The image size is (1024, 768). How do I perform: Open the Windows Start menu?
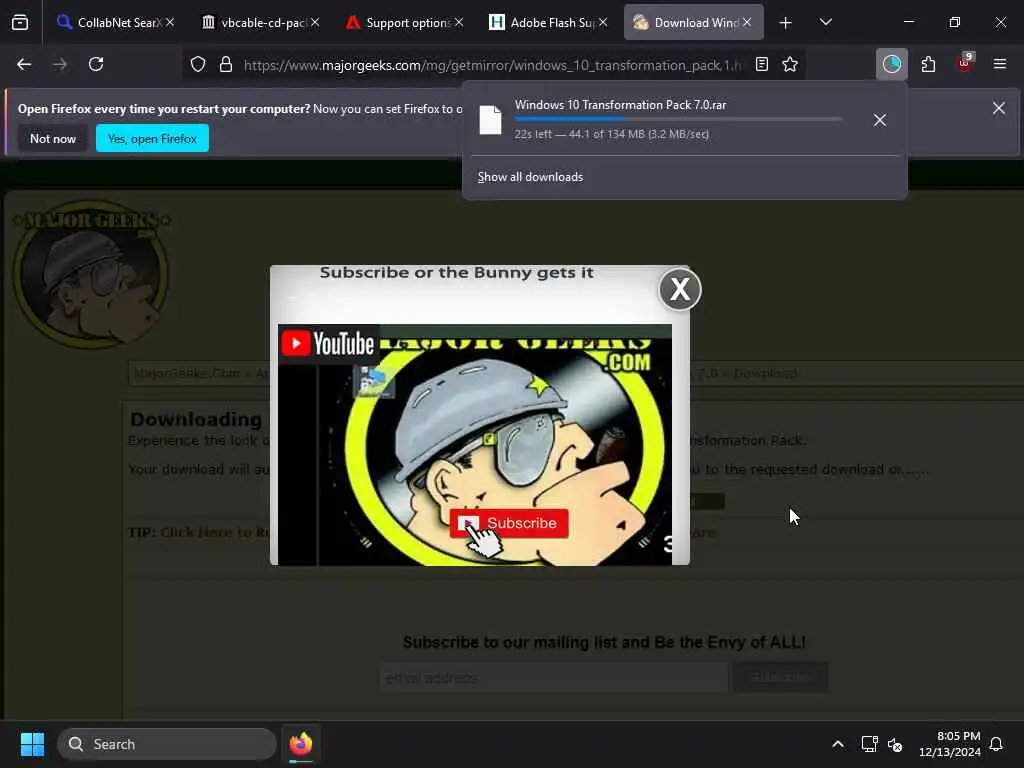point(32,744)
